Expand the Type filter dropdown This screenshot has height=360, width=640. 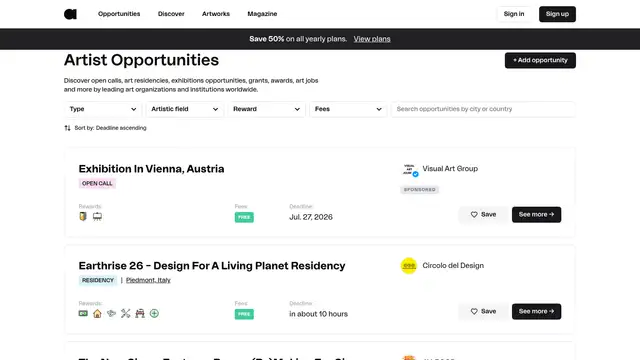(x=103, y=109)
